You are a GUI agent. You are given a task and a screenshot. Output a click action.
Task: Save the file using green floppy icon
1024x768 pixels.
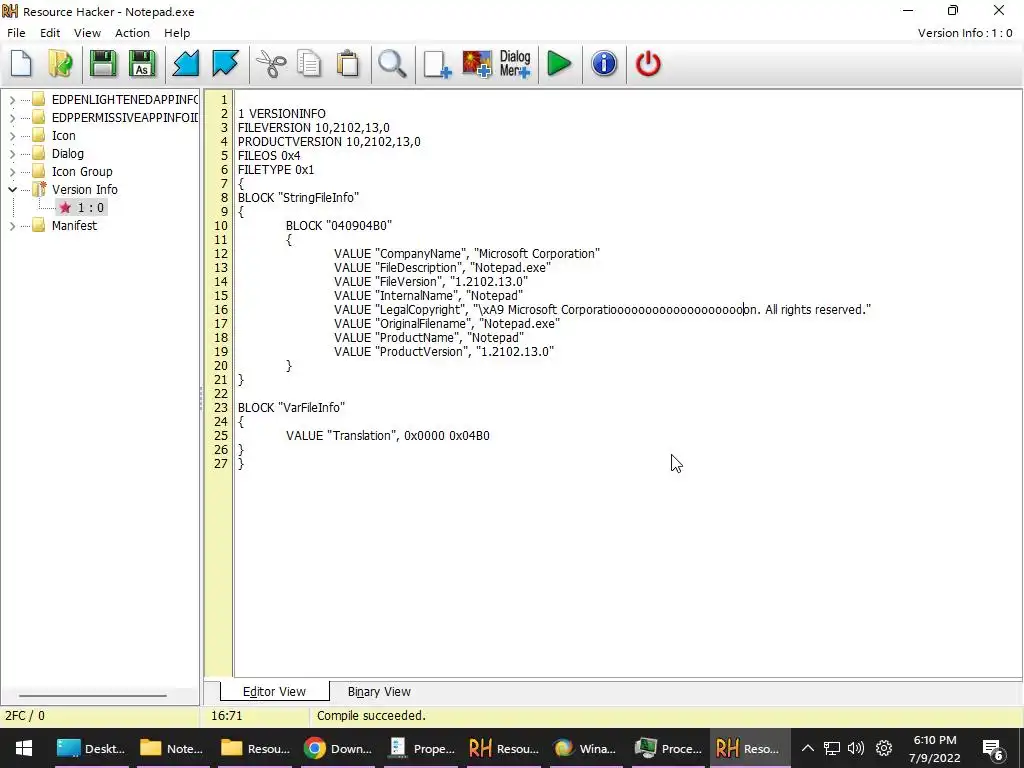click(x=103, y=64)
